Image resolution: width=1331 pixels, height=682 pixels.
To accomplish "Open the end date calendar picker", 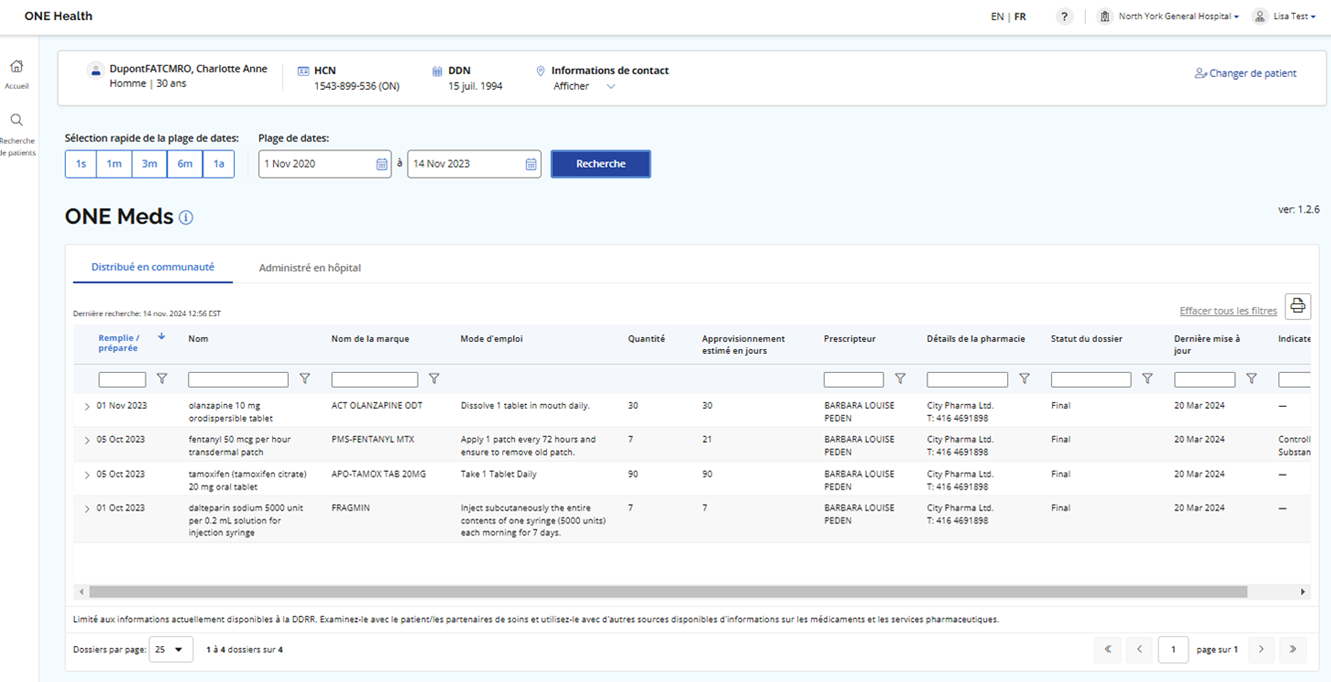I will (531, 164).
